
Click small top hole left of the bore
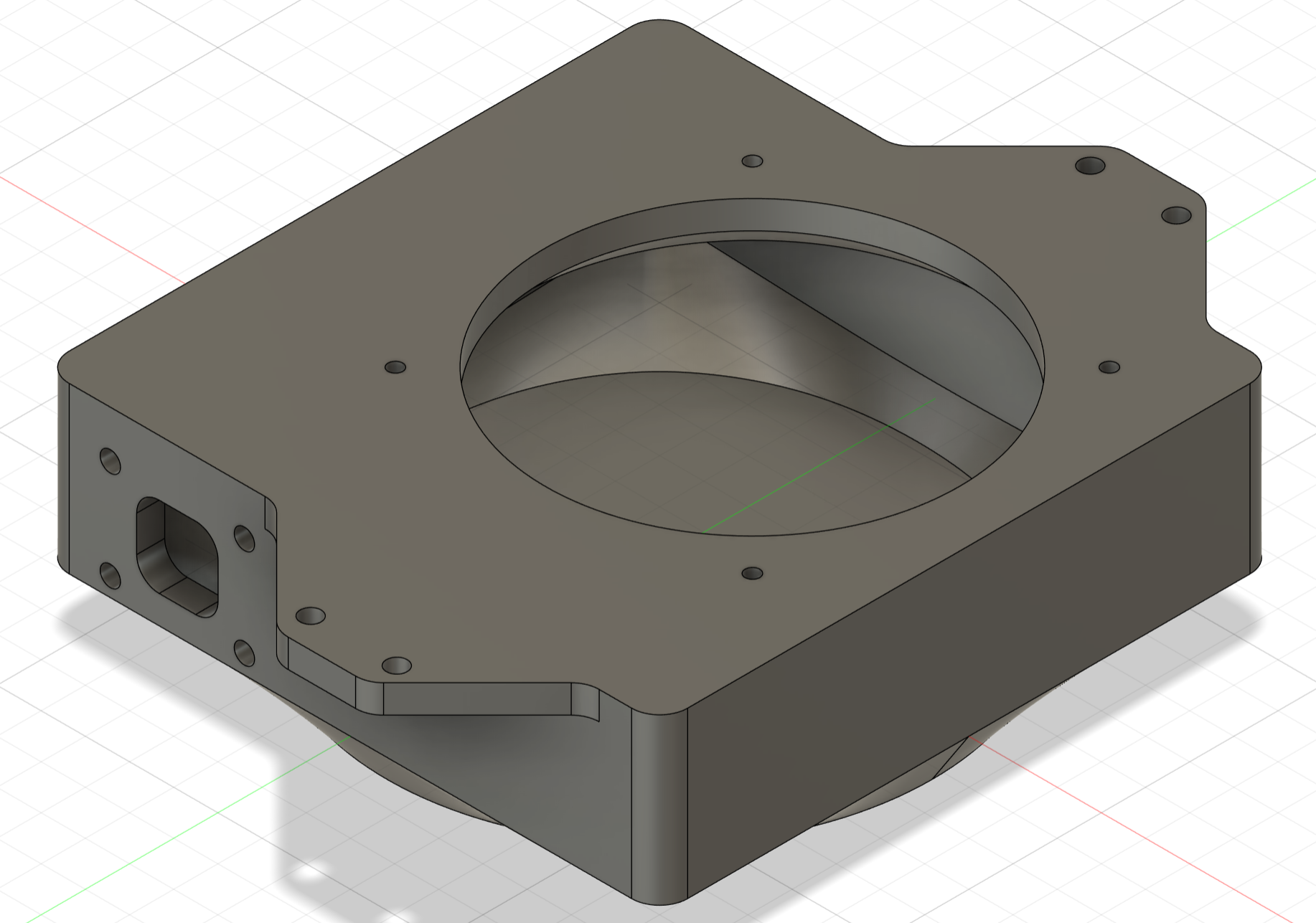tap(395, 367)
